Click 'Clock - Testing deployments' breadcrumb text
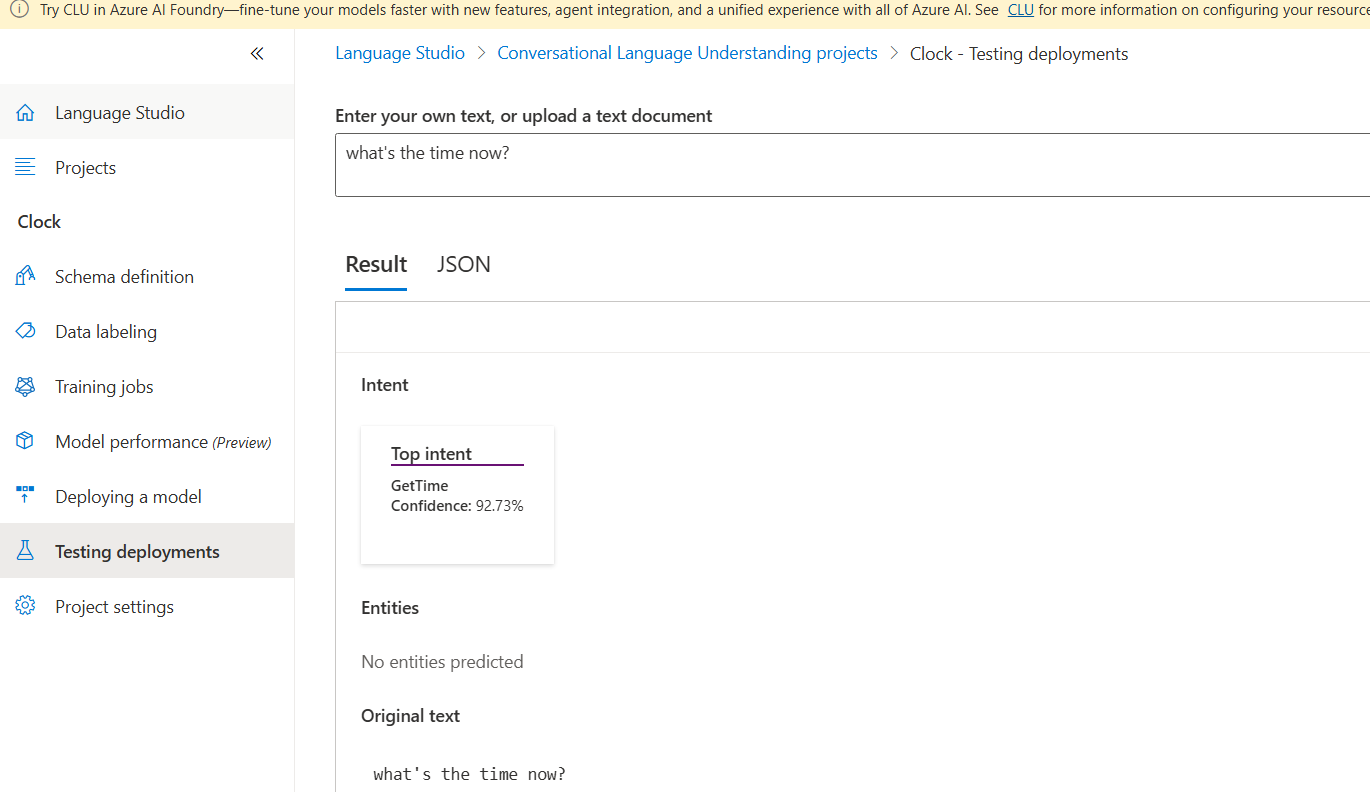 click(1019, 54)
